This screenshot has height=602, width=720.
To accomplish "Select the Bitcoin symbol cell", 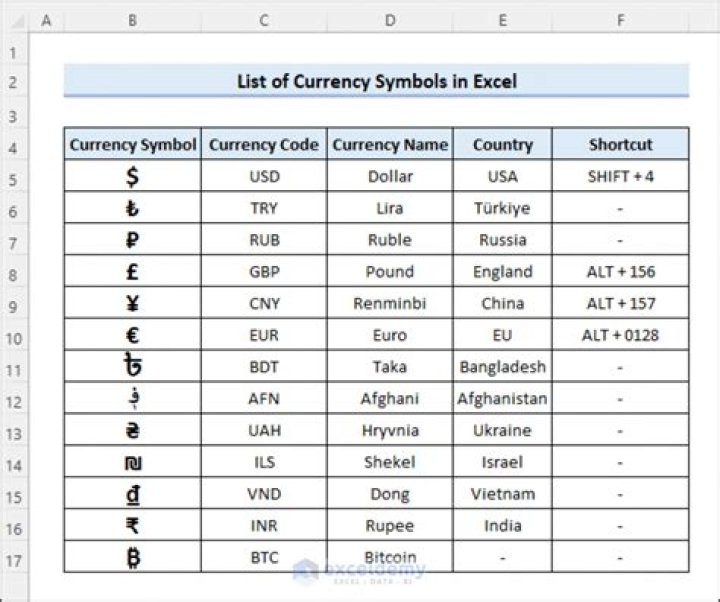I will (132, 557).
